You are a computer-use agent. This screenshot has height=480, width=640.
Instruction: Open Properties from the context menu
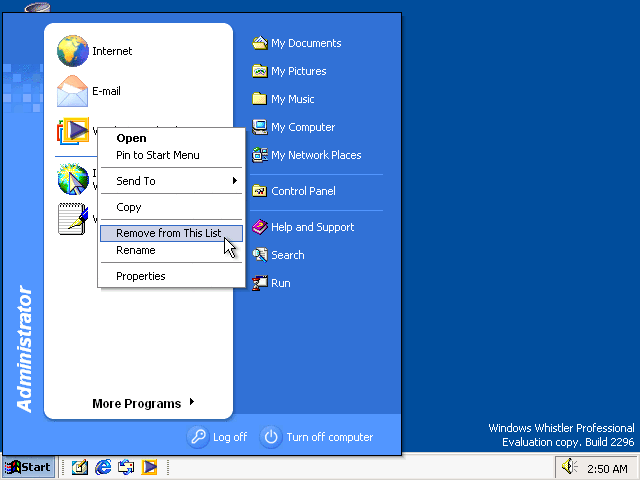point(171,276)
